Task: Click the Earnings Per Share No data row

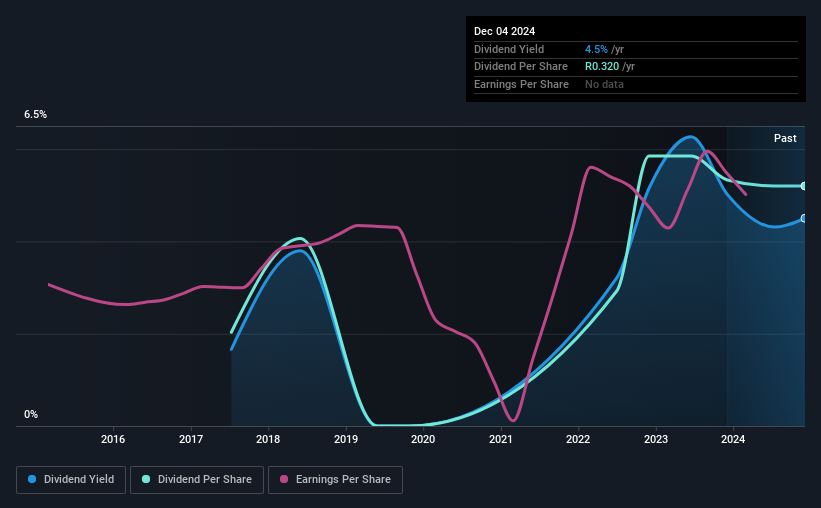Action: (636, 84)
